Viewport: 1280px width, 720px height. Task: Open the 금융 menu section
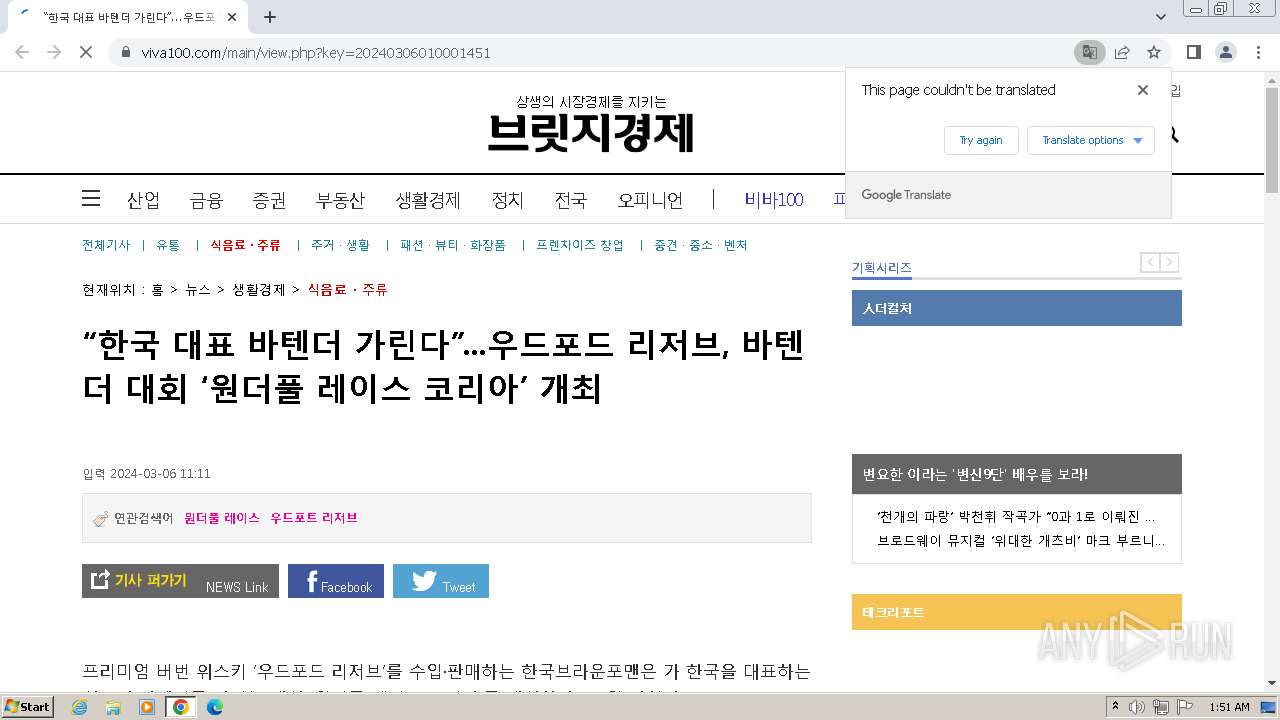point(206,200)
